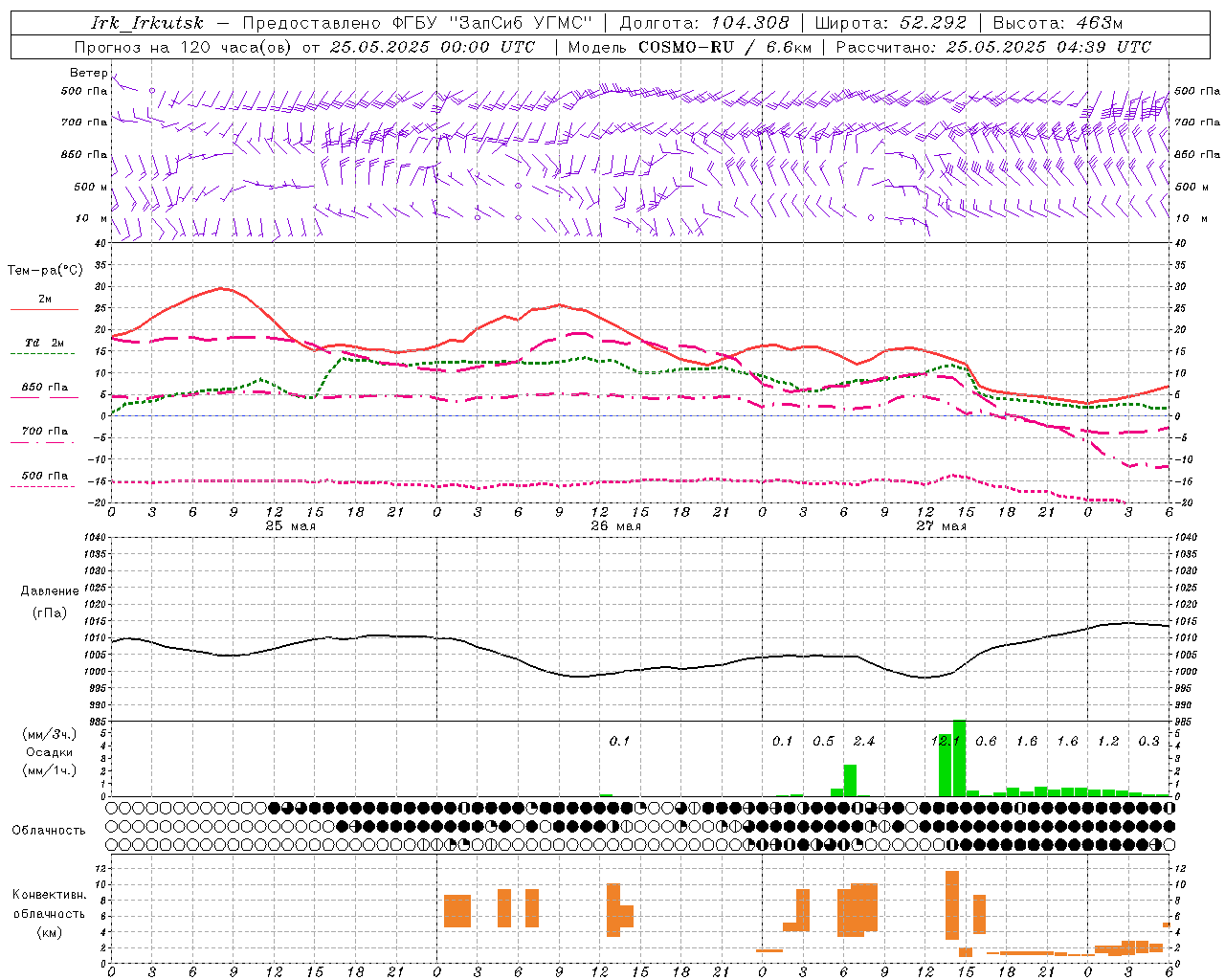Click the (мм/3ч.) unit label
1225x980 pixels.
pyautogui.click(x=50, y=735)
